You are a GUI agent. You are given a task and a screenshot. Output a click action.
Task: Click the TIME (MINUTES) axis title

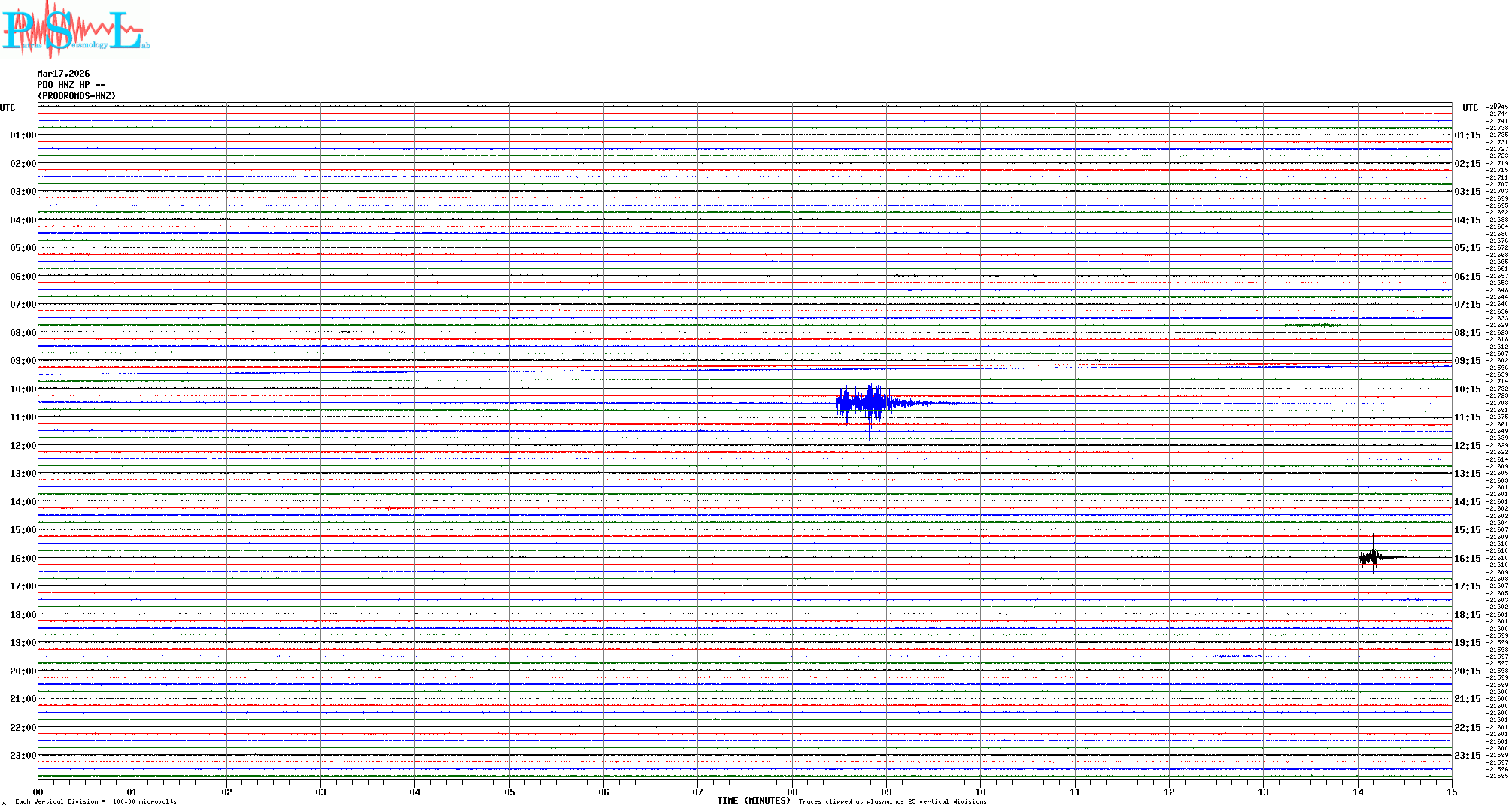coord(753,801)
